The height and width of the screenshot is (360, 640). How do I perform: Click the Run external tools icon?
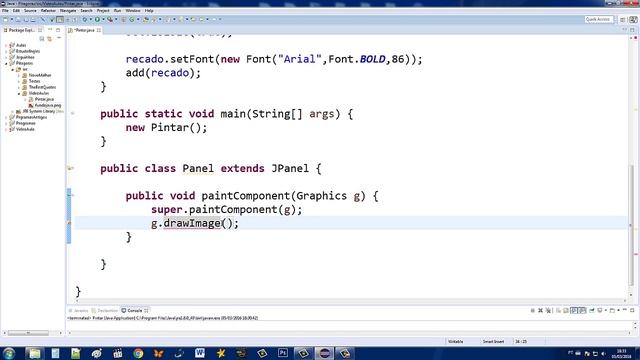point(110,20)
